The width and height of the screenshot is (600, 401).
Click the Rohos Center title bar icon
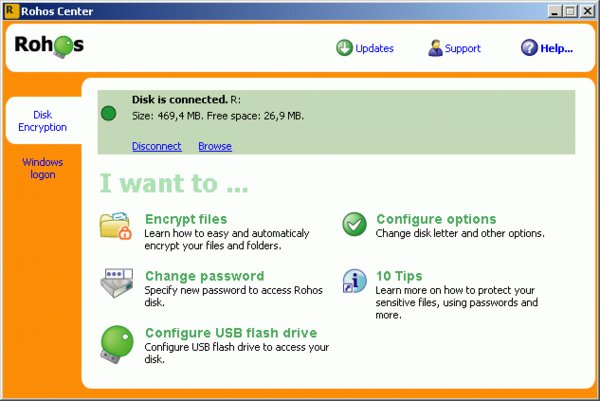click(10, 11)
